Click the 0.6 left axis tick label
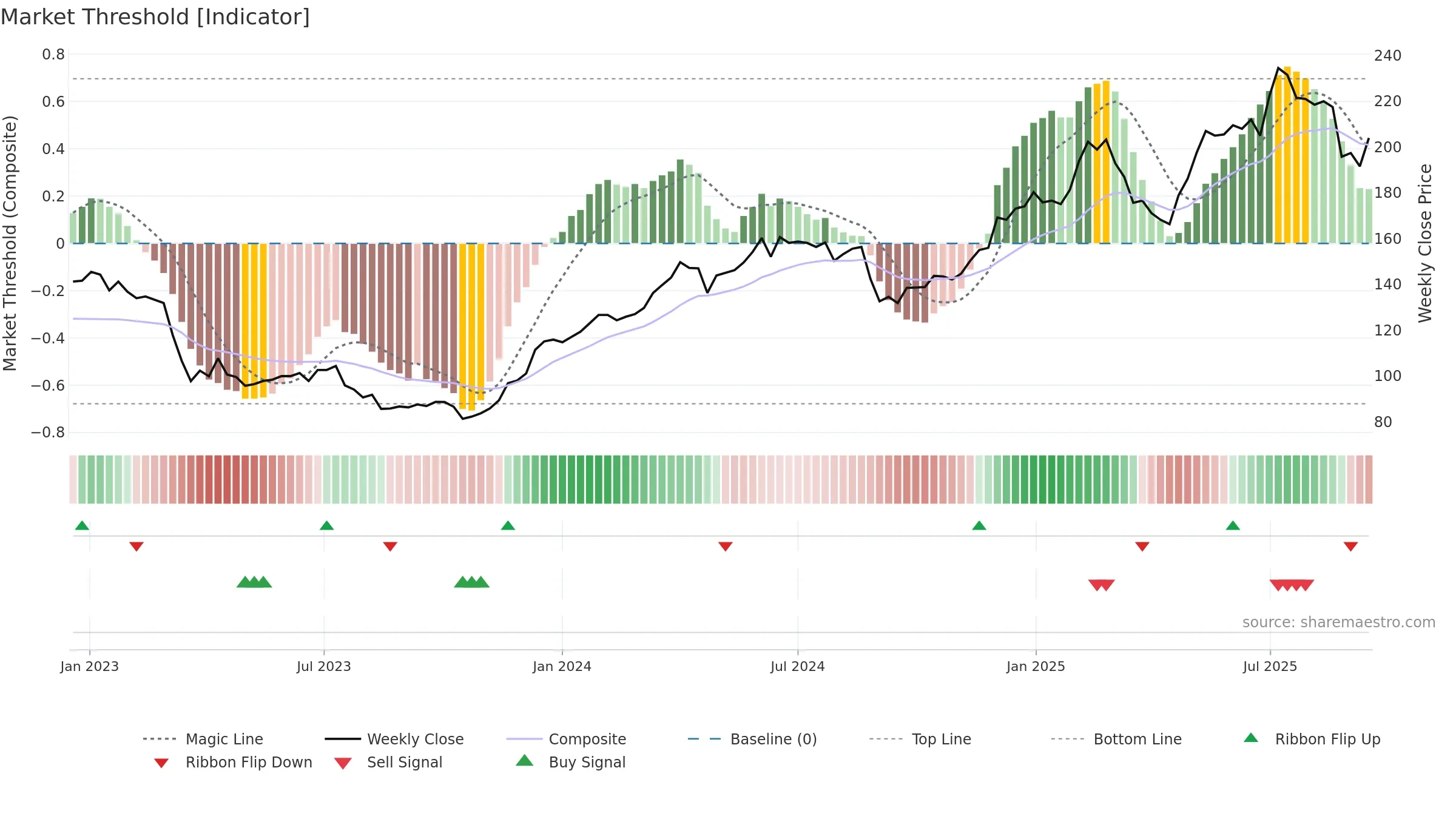The height and width of the screenshot is (819, 1456). tap(53, 101)
